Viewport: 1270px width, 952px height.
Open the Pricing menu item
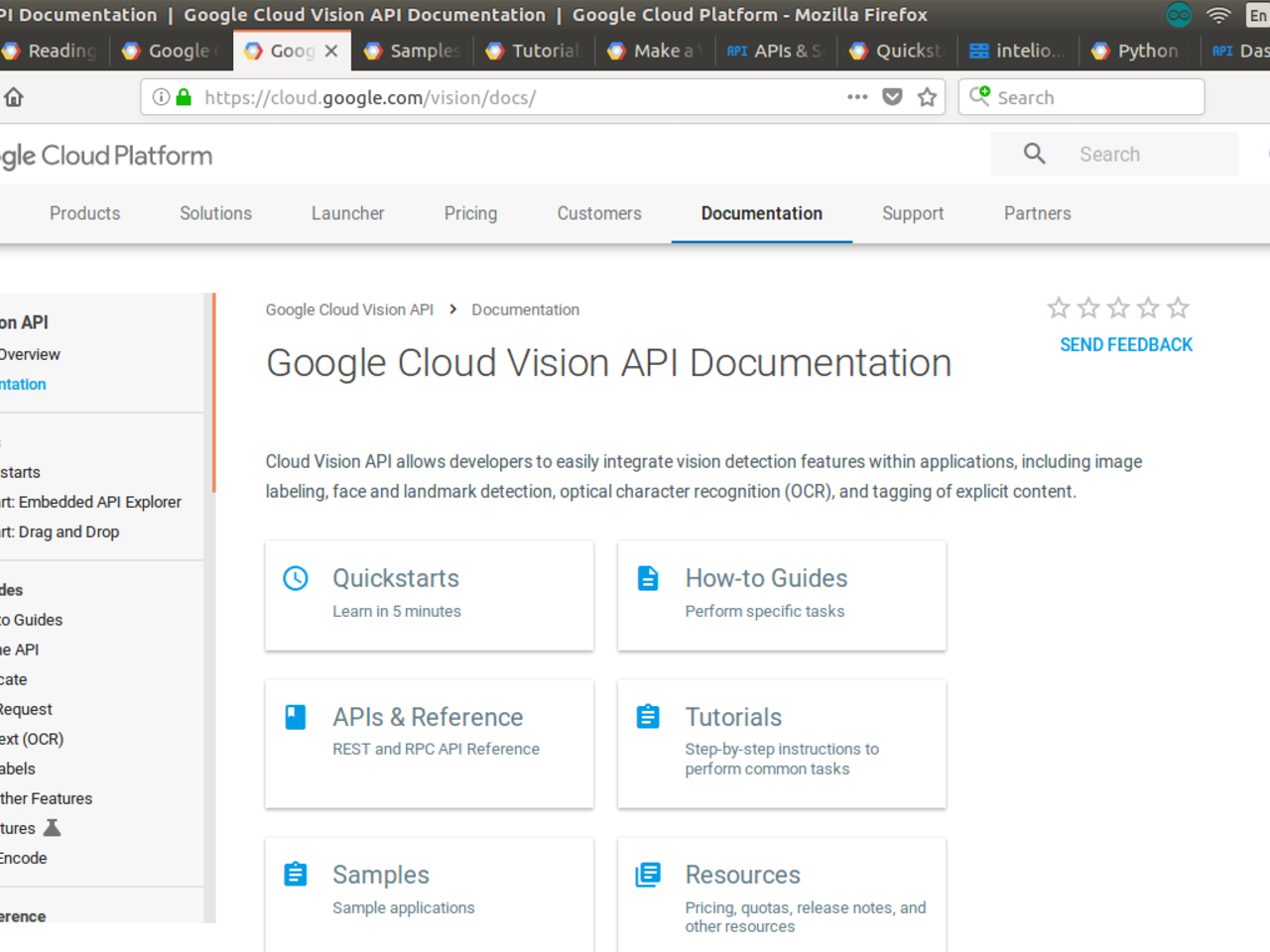470,213
